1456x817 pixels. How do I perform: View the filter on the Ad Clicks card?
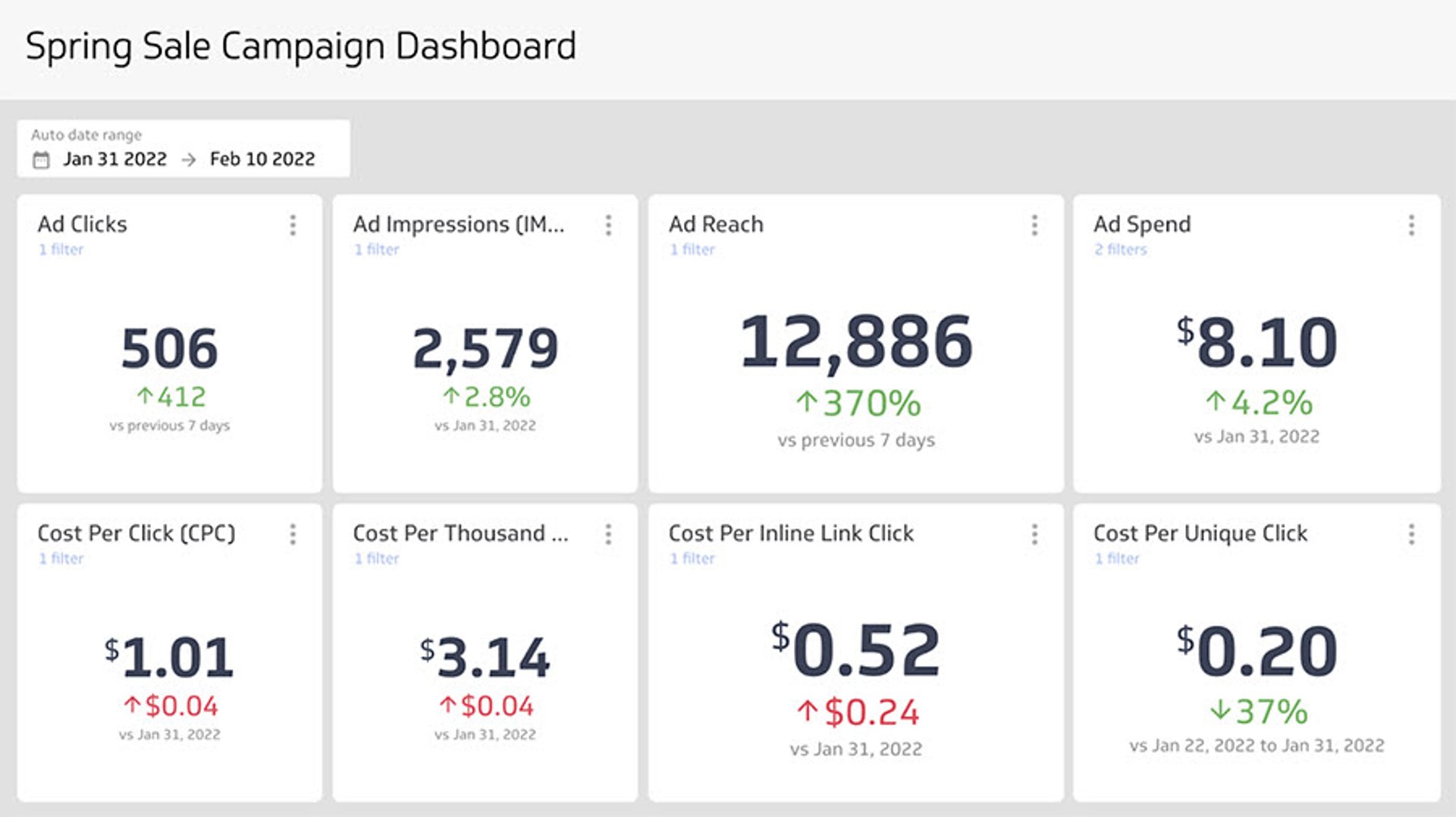61,250
